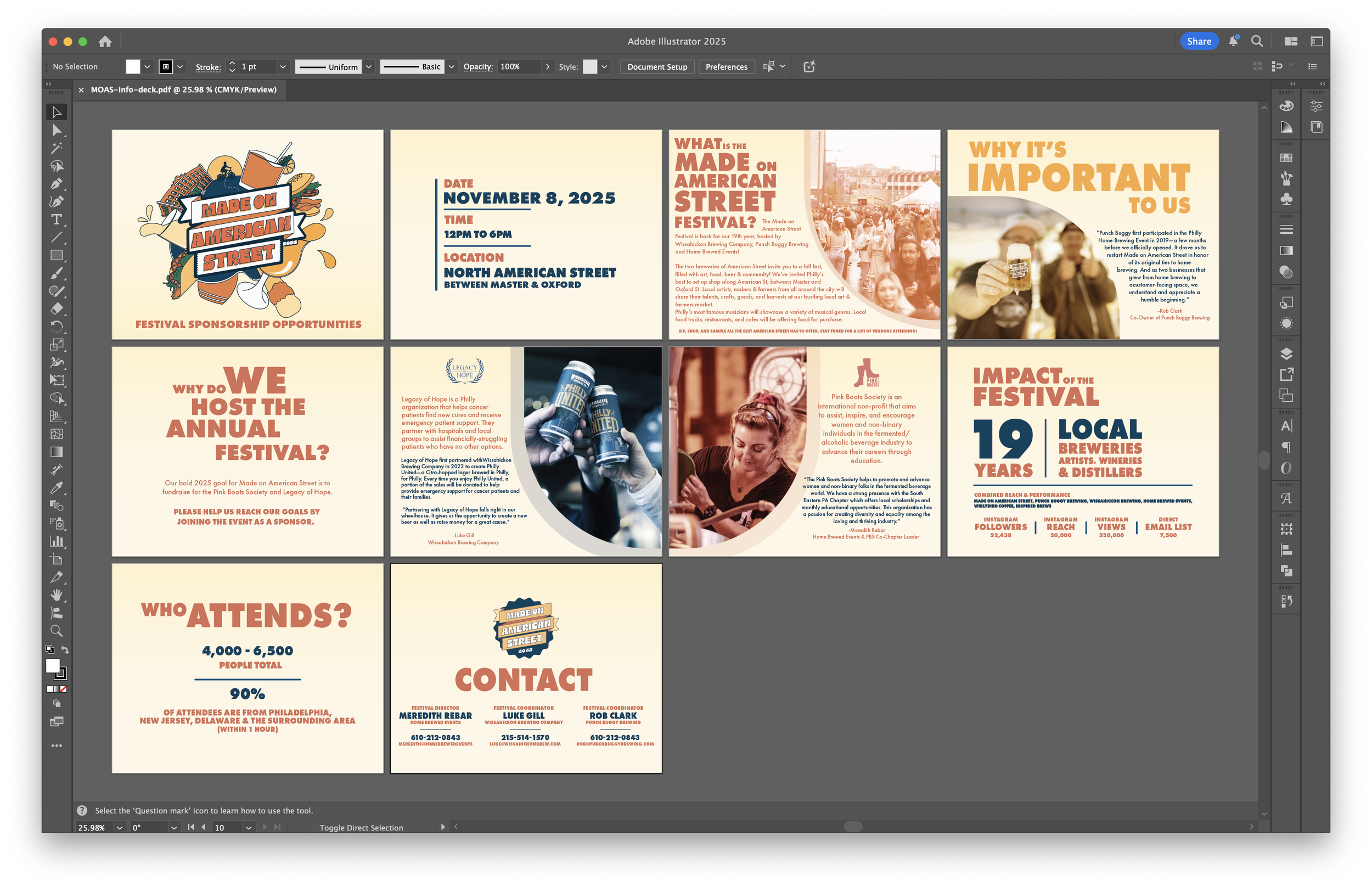Screen dimensions: 1372x888
Task: Choose the Rotate tool
Action: pos(57,327)
